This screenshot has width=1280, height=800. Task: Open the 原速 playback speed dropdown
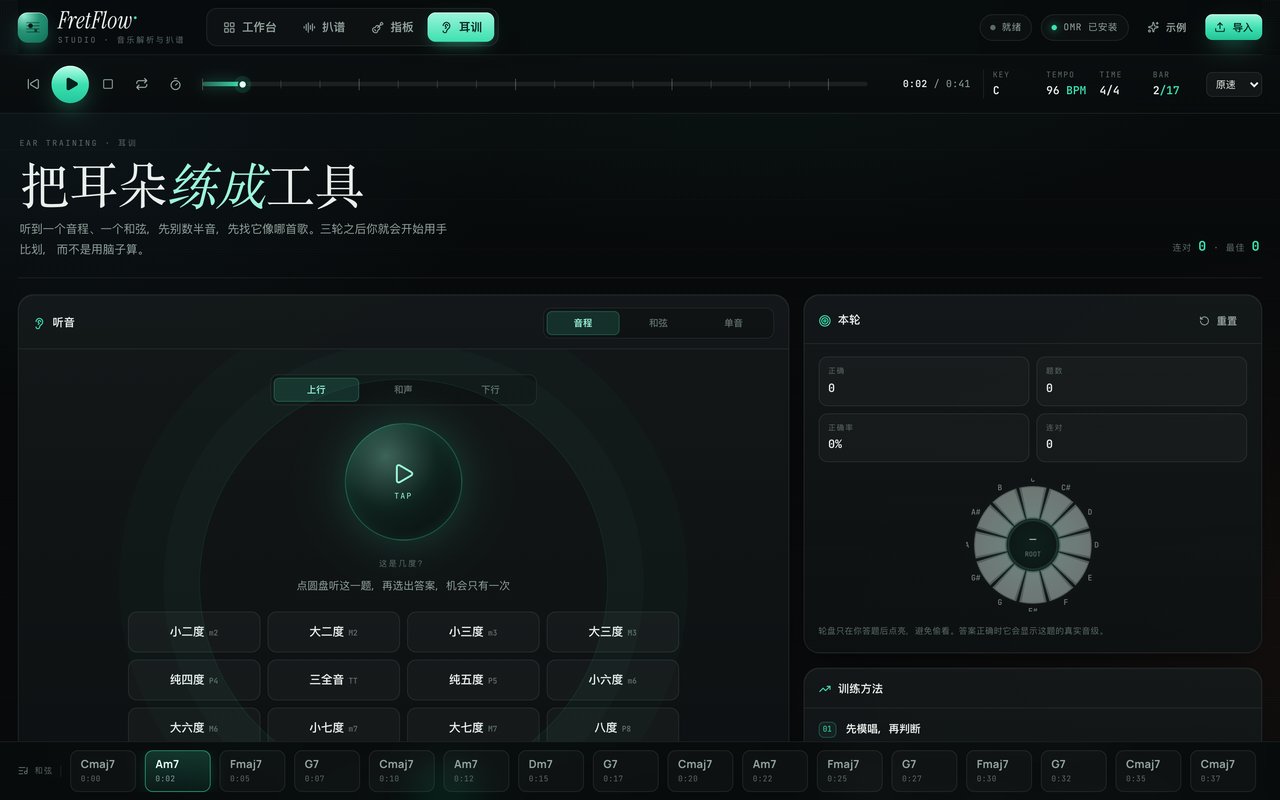pos(1234,84)
